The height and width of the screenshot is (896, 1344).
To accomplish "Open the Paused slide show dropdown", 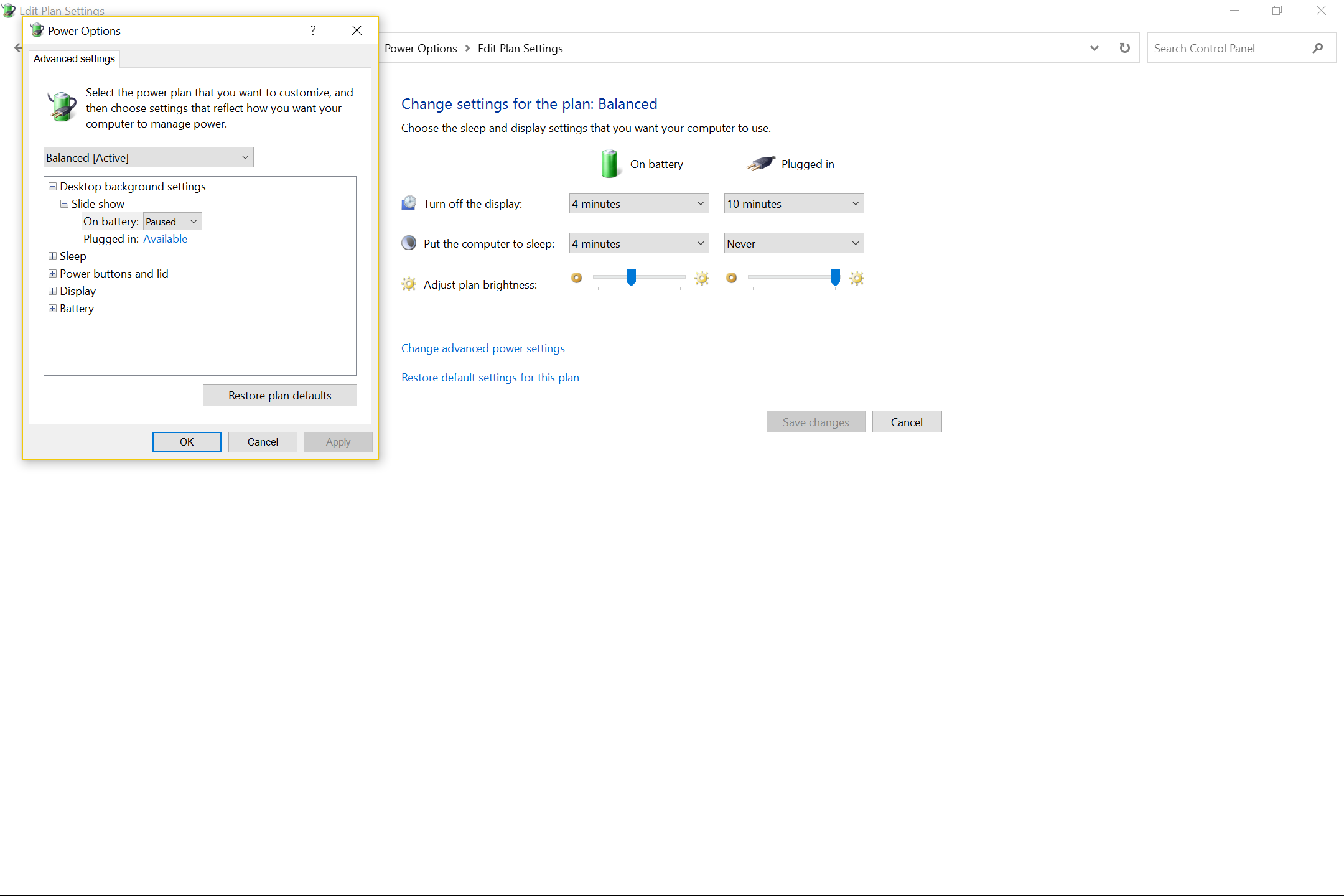I will click(x=172, y=222).
